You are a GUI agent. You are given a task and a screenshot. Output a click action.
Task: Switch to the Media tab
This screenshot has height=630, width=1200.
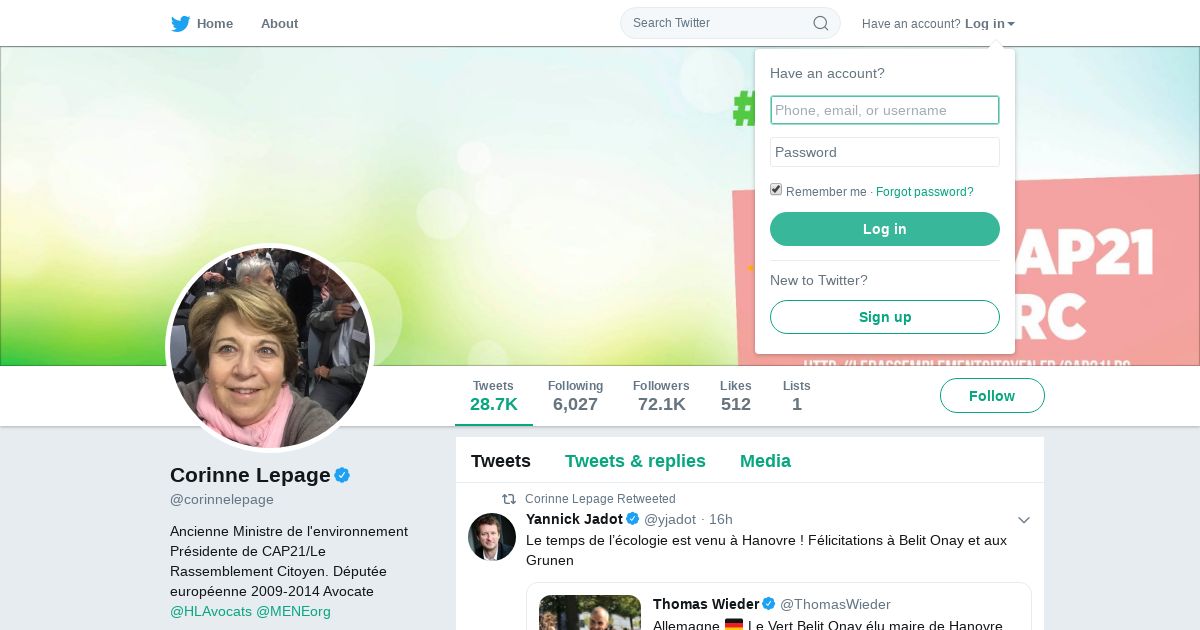(765, 461)
